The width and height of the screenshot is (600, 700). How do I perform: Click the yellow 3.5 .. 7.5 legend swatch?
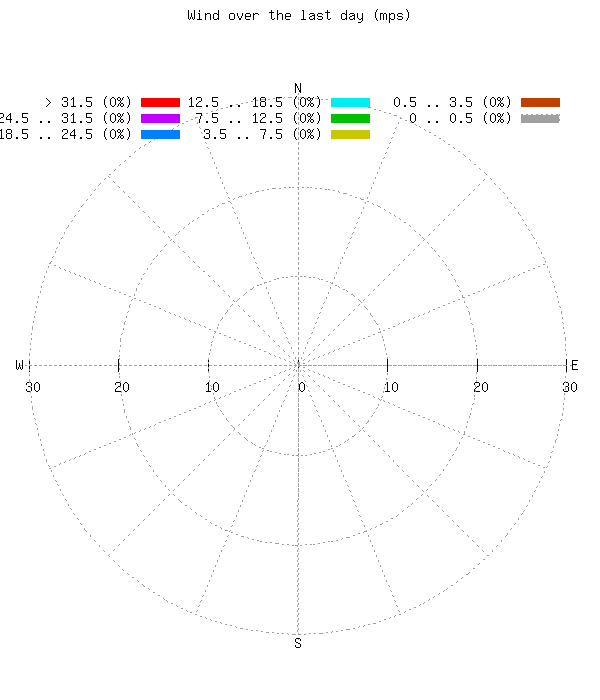pos(350,134)
